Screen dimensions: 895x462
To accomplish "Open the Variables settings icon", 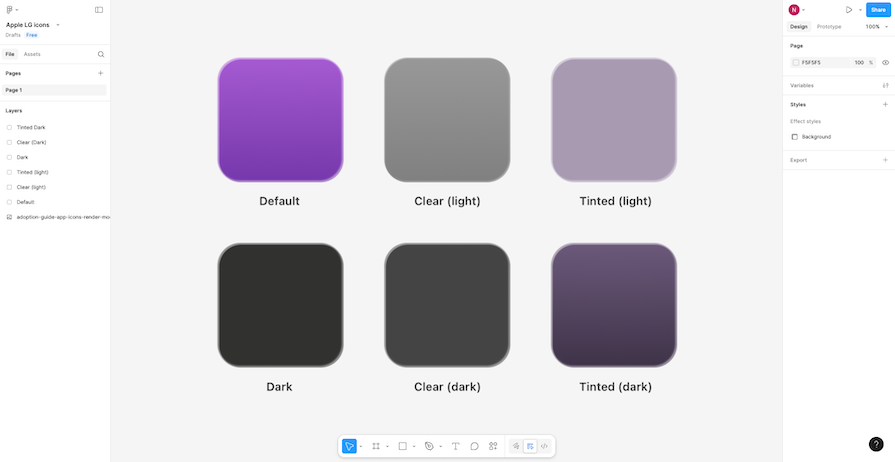I will coord(885,85).
